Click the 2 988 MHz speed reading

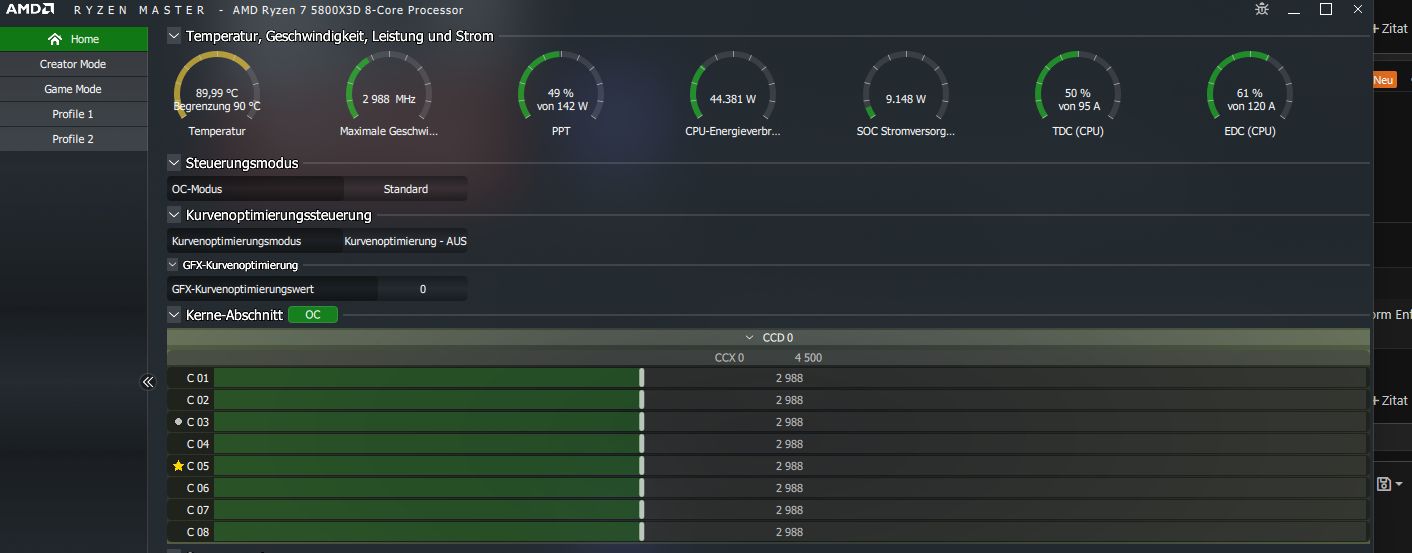(389, 99)
